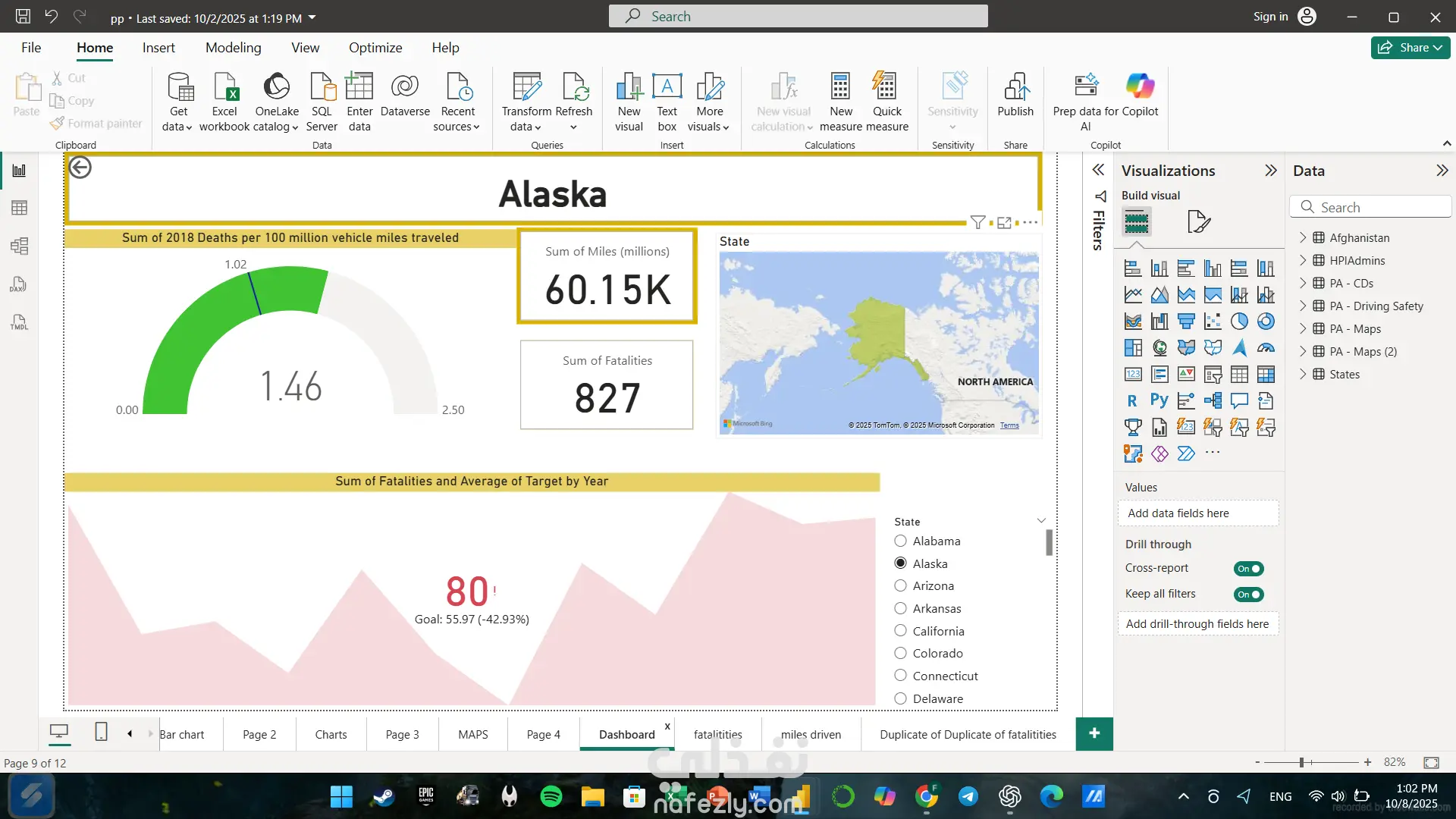The image size is (1456, 819).
Task: Switch to the MAPS page tab
Action: tap(473, 734)
